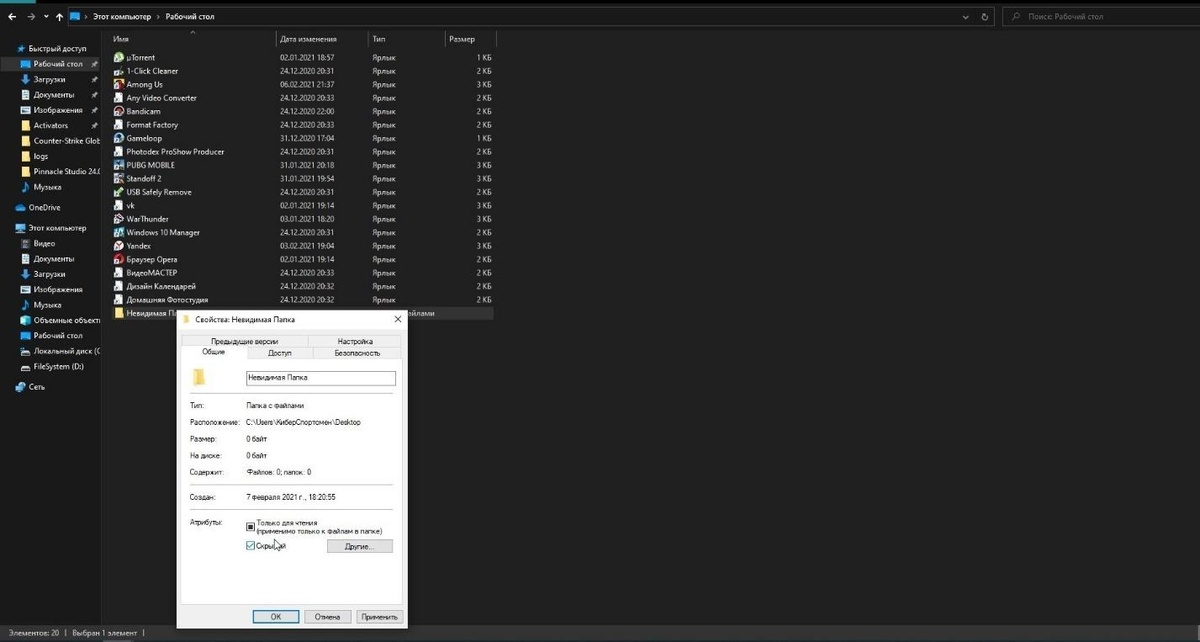Image resolution: width=1200 pixels, height=642 pixels.
Task: Select the Невидимая Папка row in file list
Action: coord(303,313)
